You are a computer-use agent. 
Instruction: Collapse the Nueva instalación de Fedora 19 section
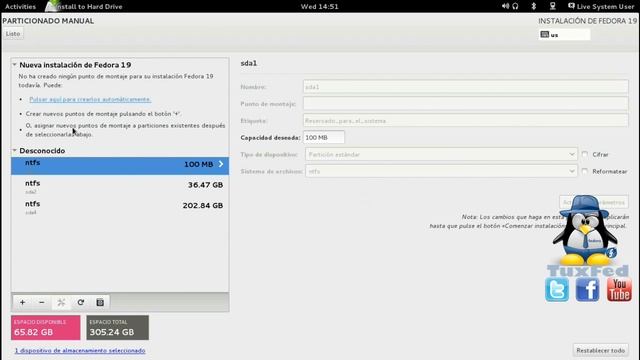point(14,64)
